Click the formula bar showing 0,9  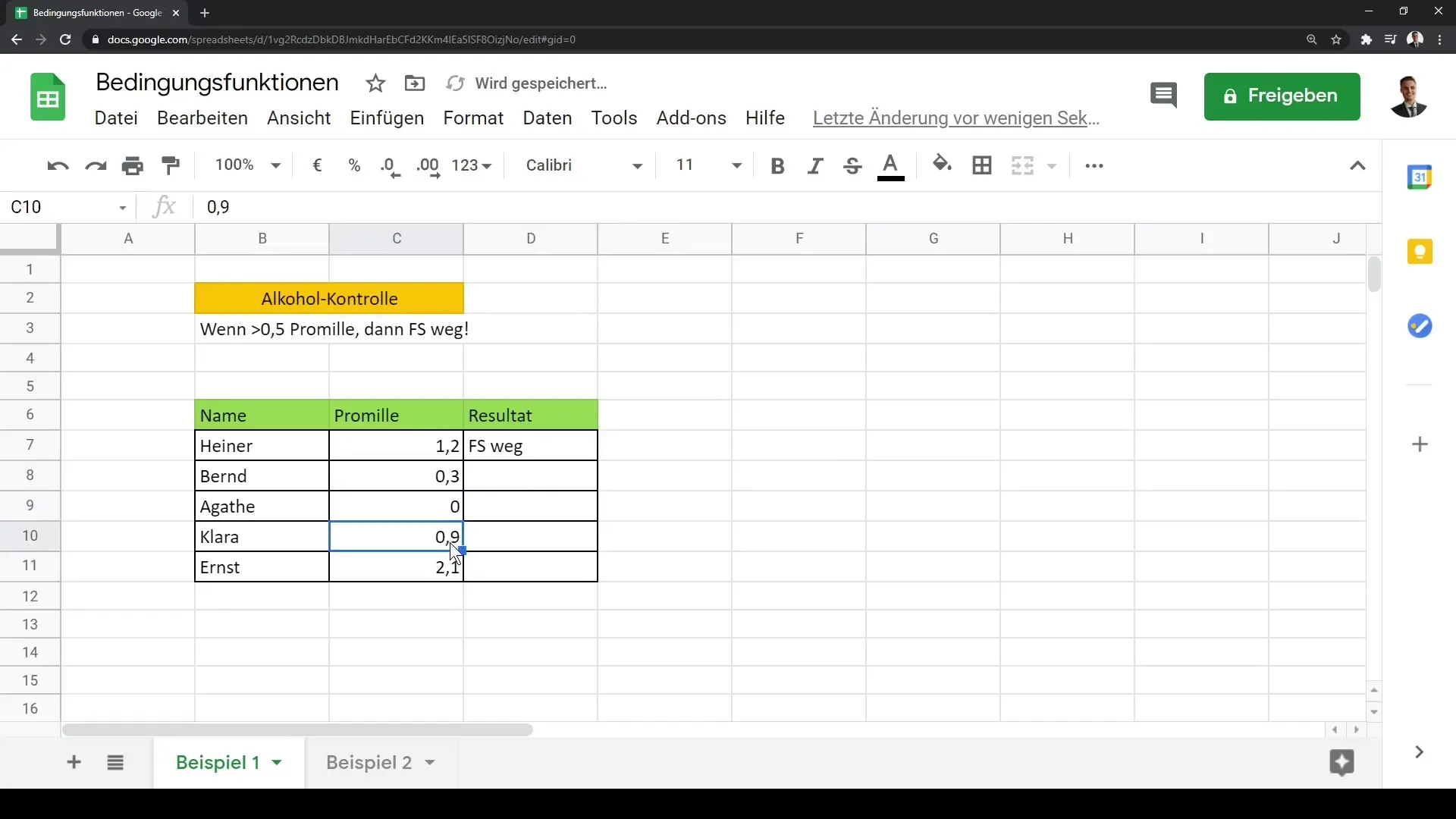point(789,207)
